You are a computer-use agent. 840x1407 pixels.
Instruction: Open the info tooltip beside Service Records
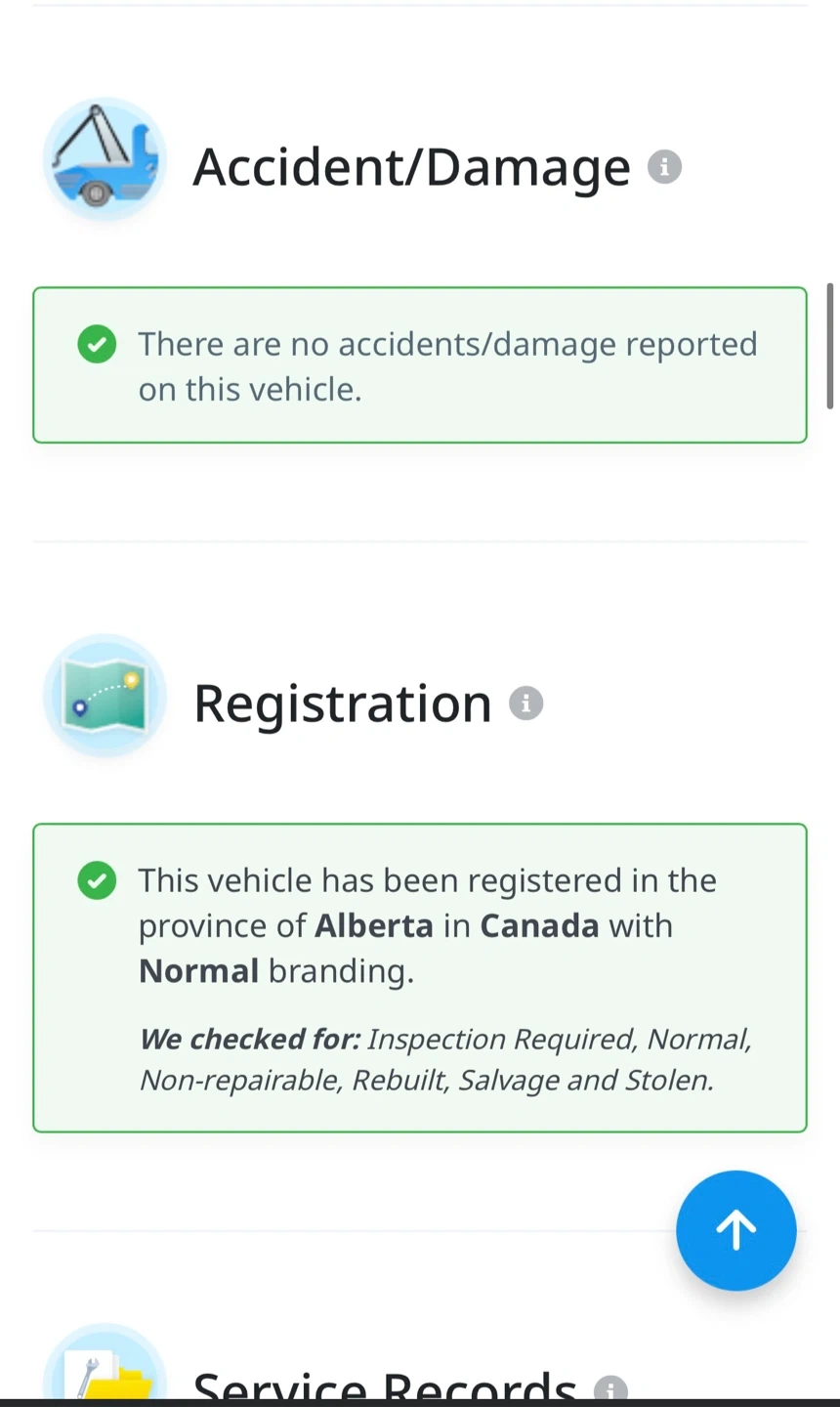click(x=610, y=1387)
